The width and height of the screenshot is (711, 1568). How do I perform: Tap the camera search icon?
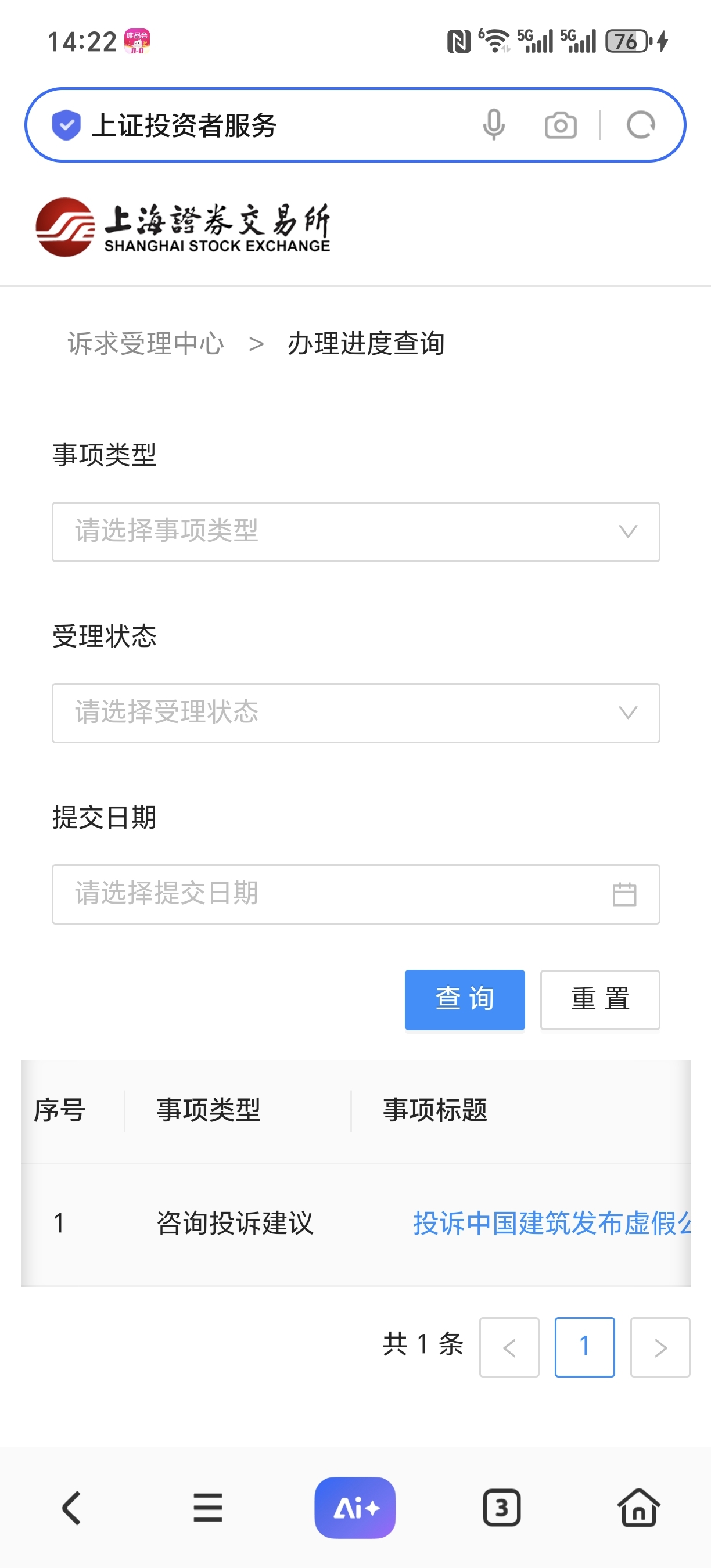coord(560,125)
